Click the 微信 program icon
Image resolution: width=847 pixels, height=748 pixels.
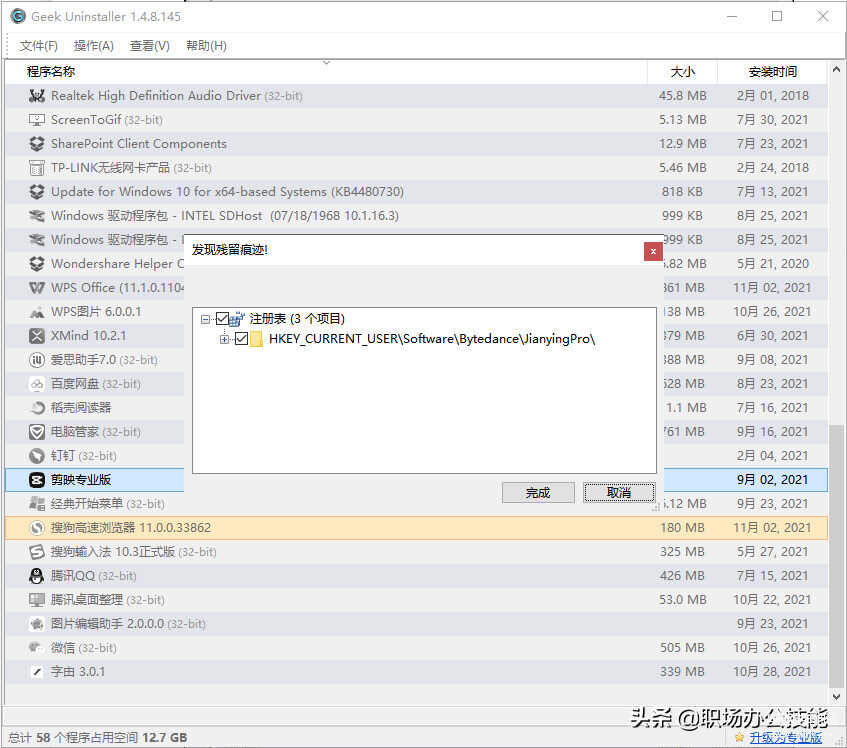tap(37, 648)
